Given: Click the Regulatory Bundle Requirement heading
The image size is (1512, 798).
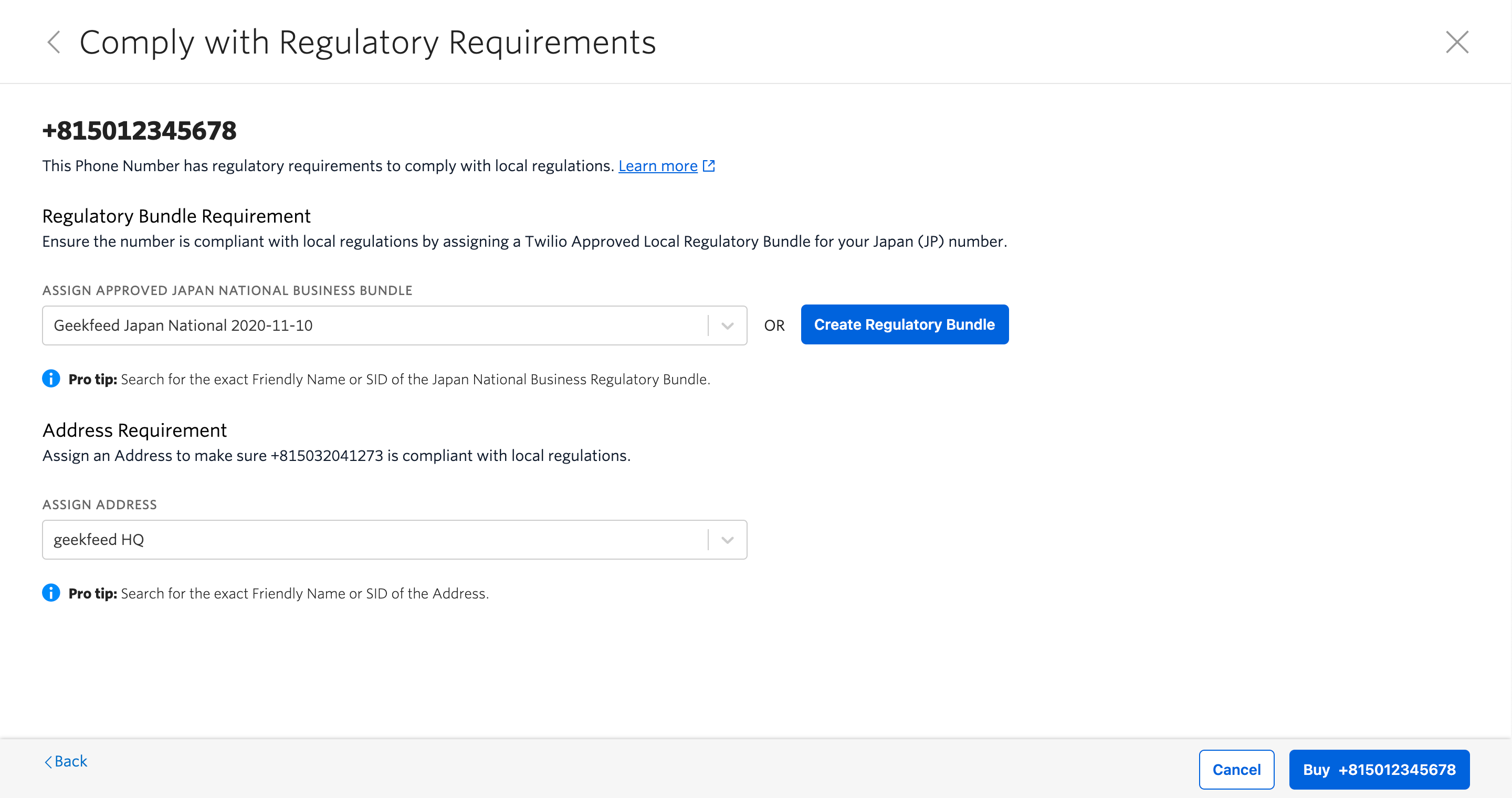Looking at the screenshot, I should (x=176, y=216).
